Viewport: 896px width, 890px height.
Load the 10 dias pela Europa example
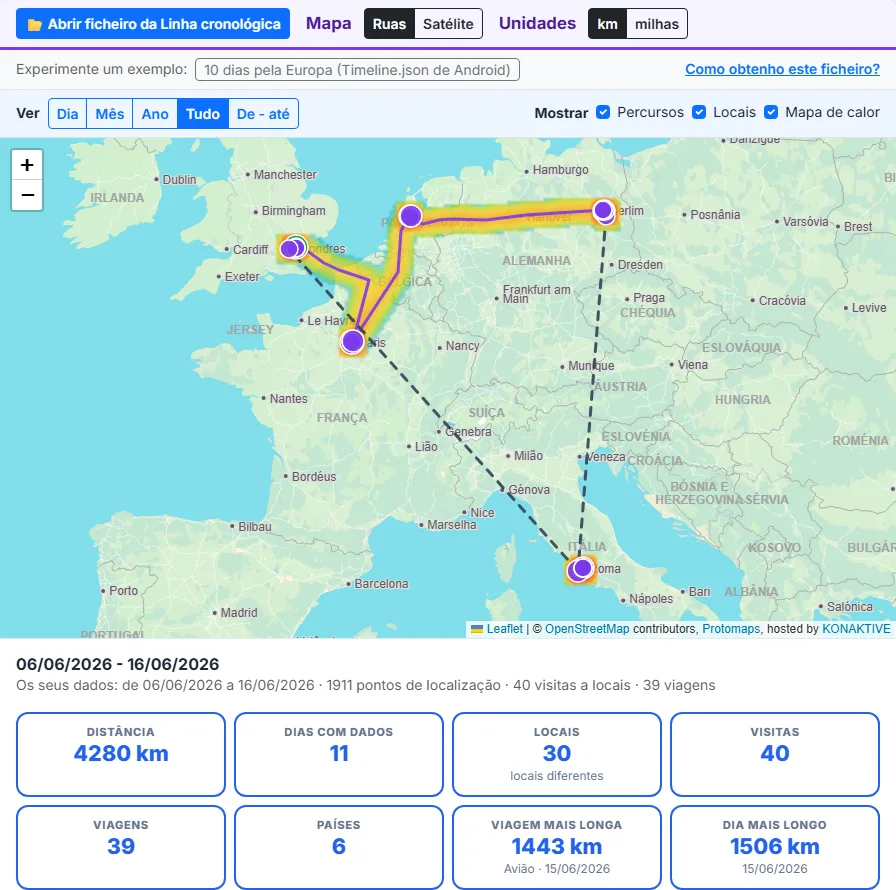point(357,70)
